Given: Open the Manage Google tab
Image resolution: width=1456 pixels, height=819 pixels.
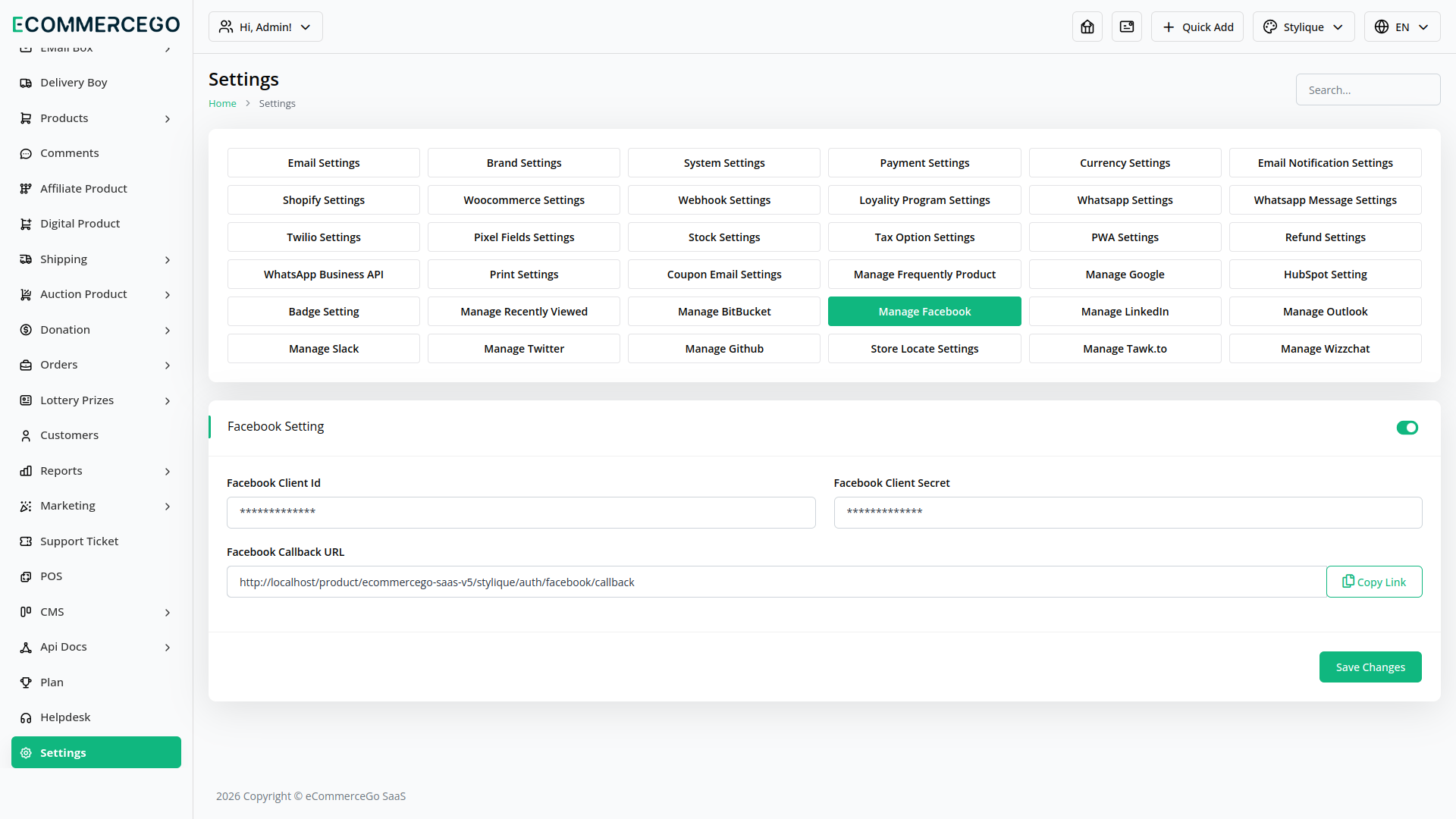Looking at the screenshot, I should [x=1125, y=274].
